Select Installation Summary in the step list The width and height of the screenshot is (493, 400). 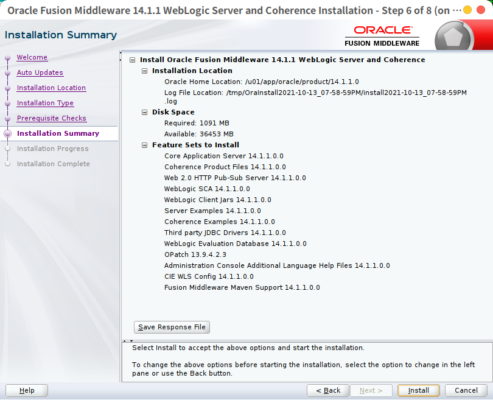pos(58,133)
